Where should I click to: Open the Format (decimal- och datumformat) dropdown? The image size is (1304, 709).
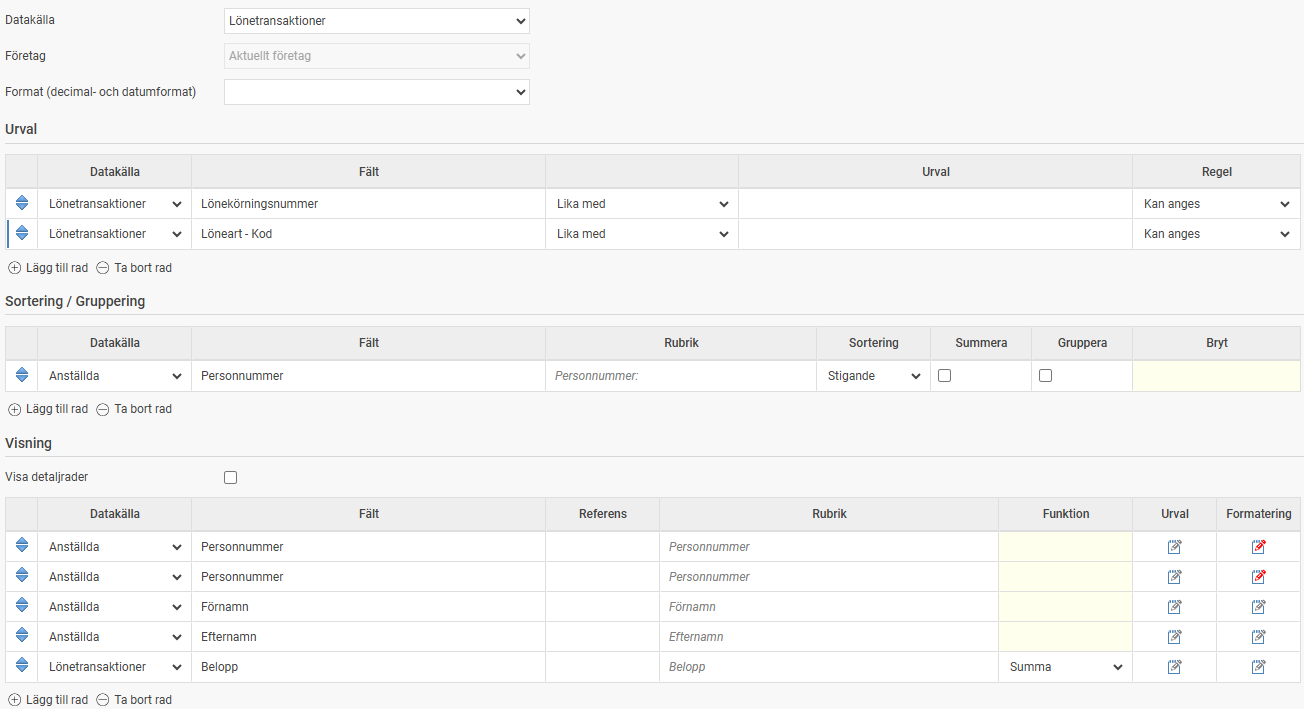376,92
